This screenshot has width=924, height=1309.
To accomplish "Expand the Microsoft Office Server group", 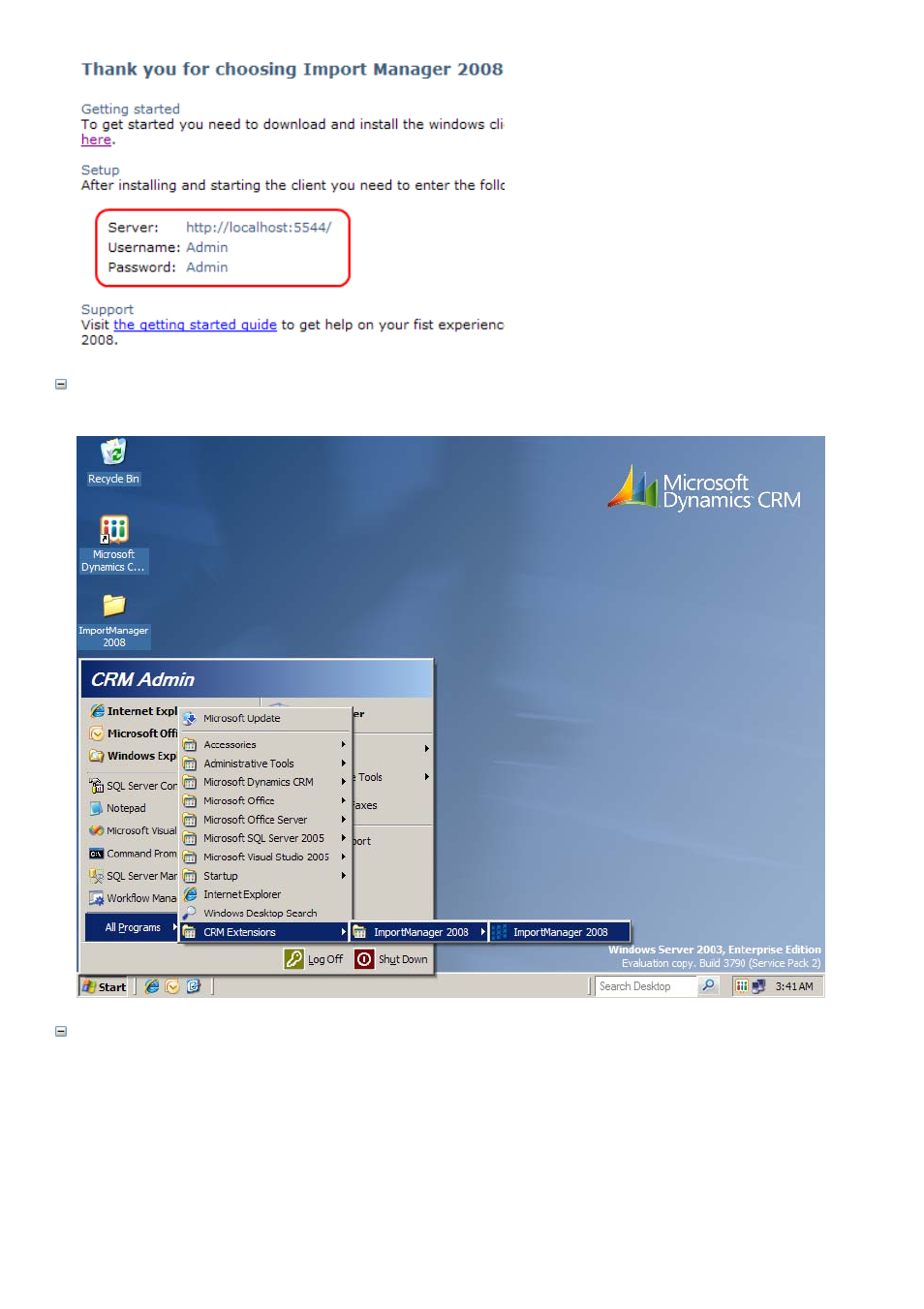I will click(264, 820).
